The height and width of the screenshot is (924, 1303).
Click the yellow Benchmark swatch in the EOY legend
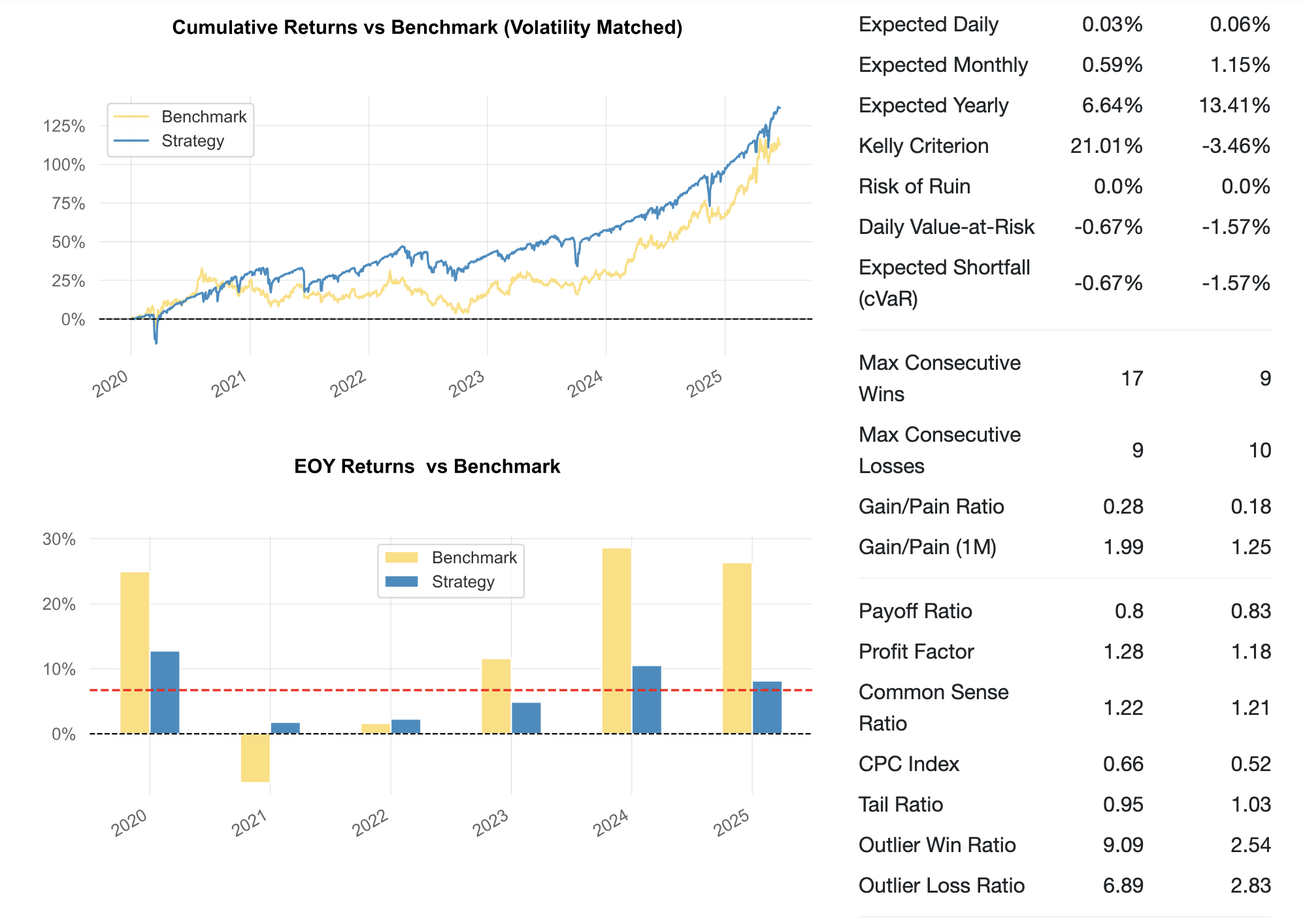pos(401,557)
